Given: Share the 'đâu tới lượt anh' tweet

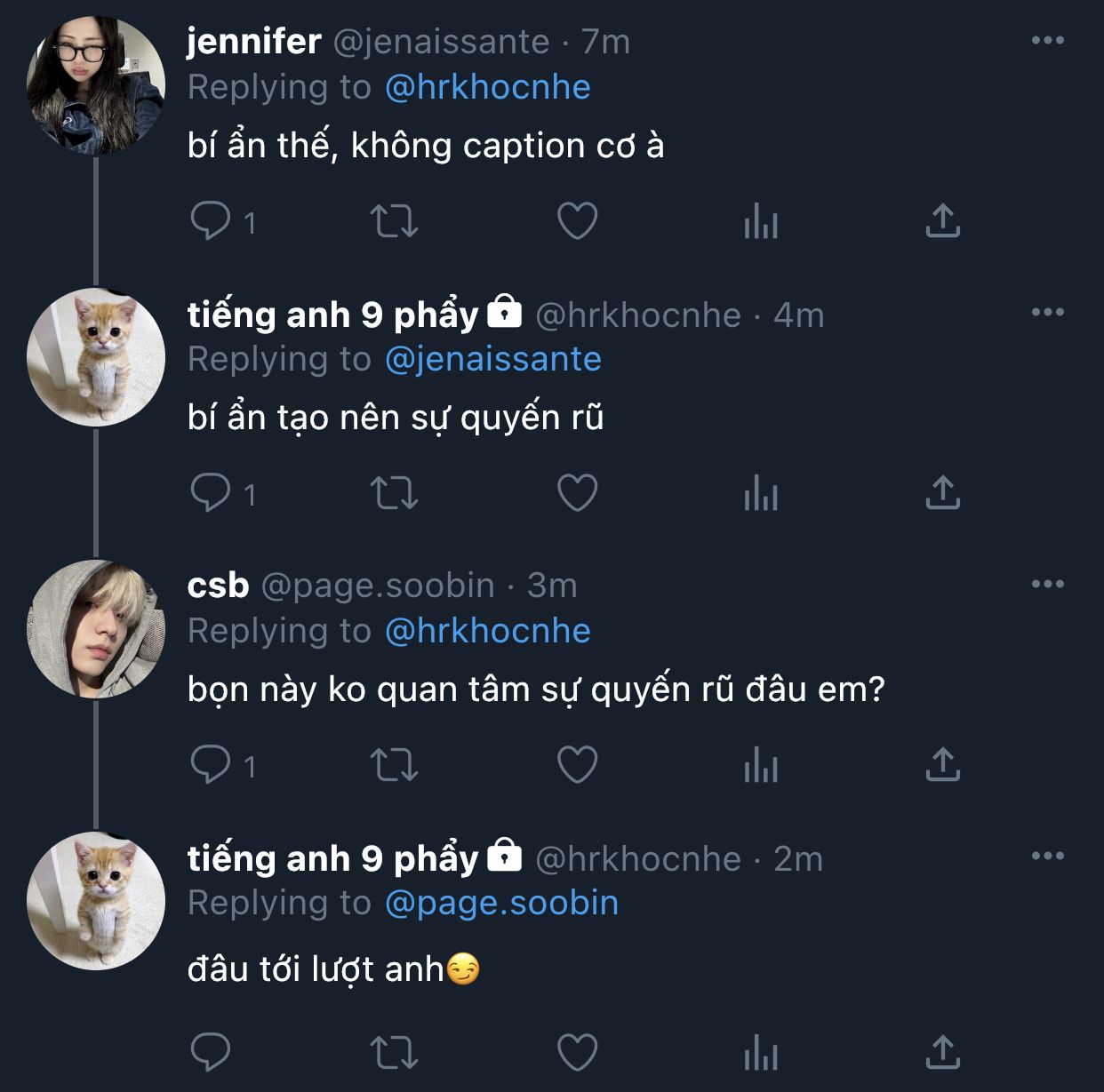Looking at the screenshot, I should [x=942, y=1053].
